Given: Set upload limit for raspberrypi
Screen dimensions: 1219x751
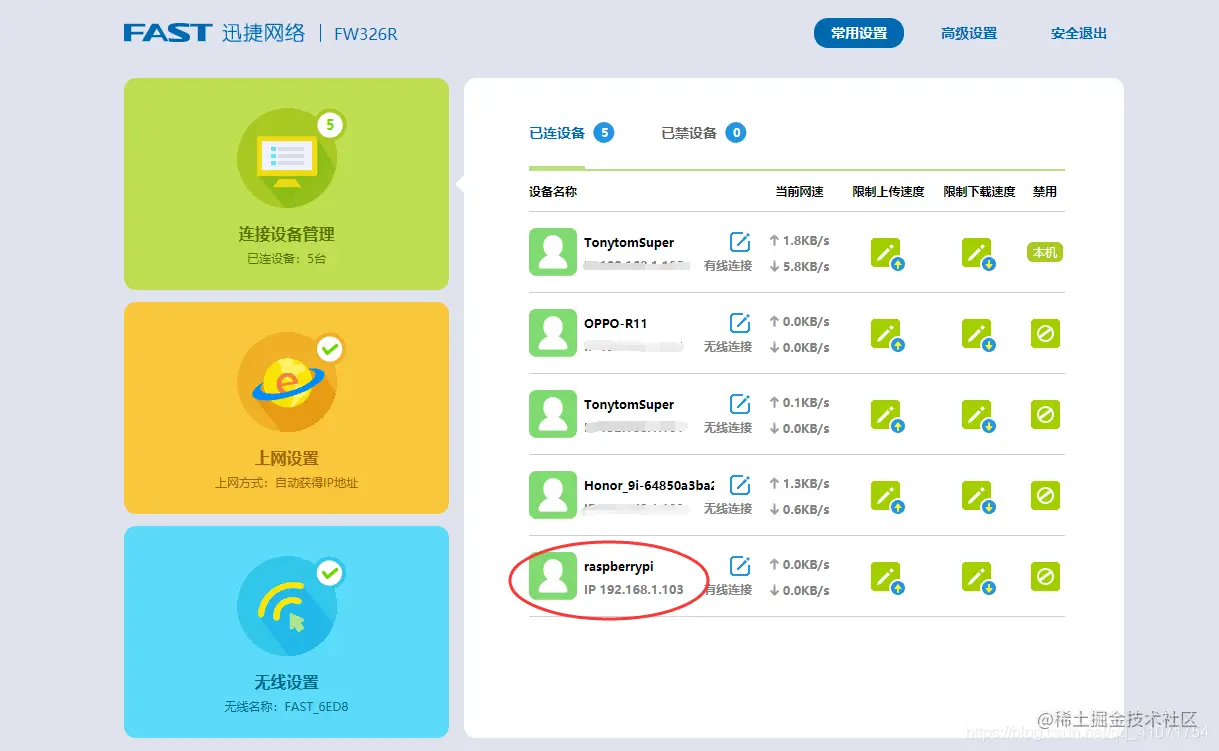Looking at the screenshot, I should point(887,578).
